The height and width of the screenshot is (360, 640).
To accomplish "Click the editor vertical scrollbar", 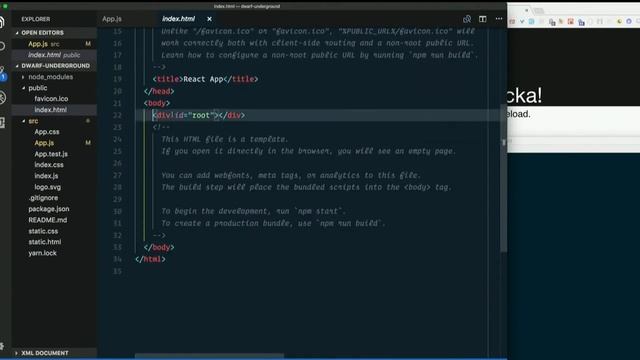I will [x=504, y=179].
